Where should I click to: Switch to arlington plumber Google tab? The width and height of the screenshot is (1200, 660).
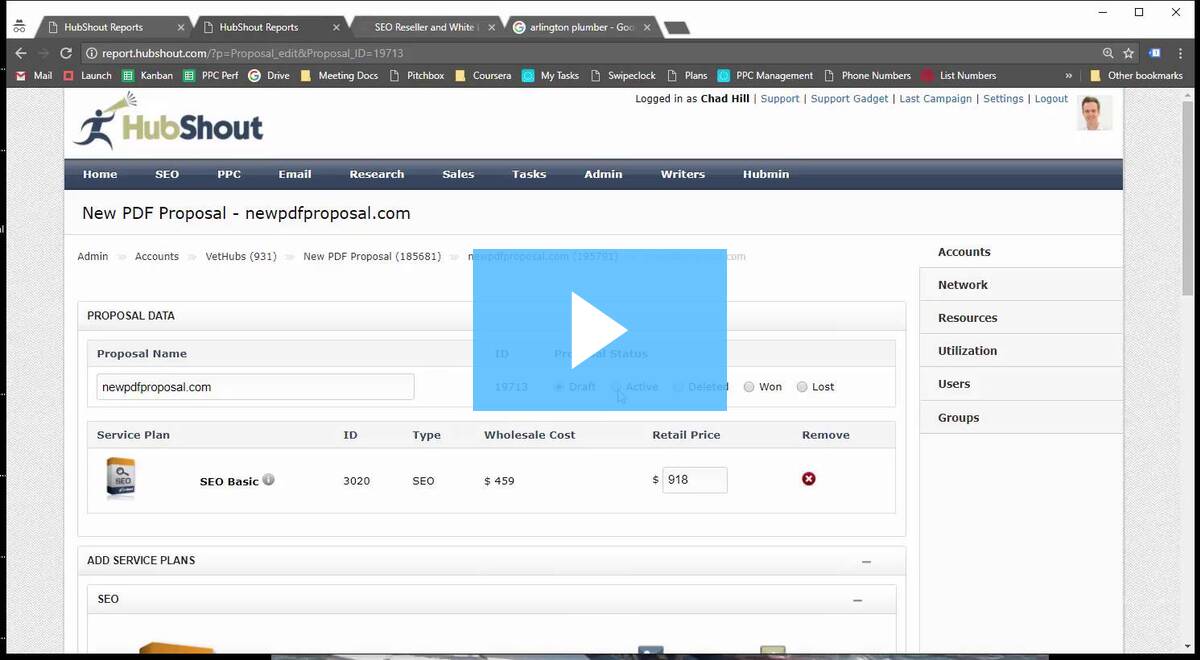pyautogui.click(x=582, y=27)
